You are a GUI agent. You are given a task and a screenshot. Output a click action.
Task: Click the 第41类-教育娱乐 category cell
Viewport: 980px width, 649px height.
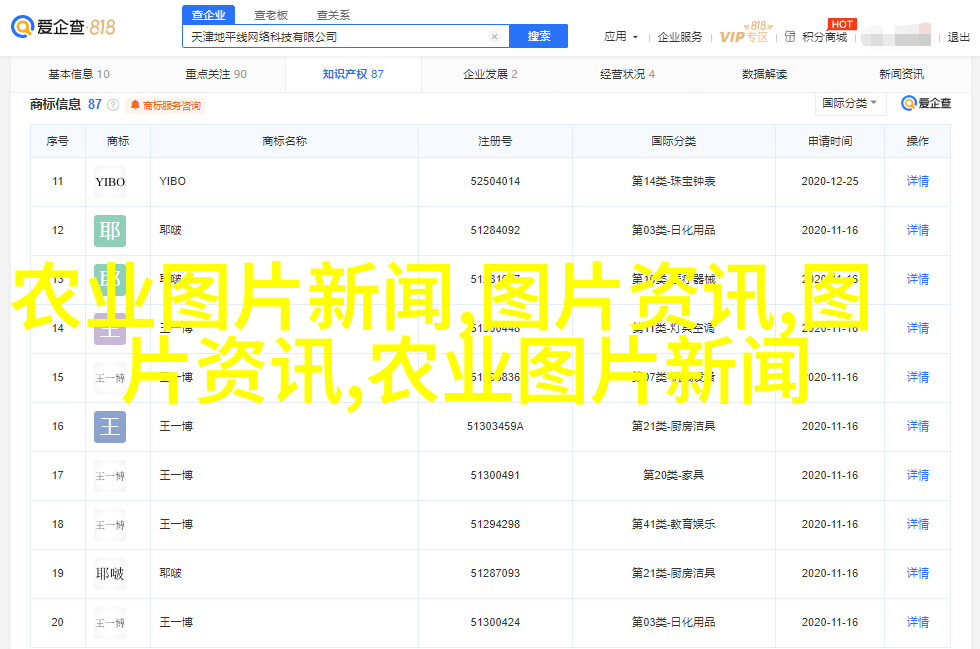click(674, 524)
